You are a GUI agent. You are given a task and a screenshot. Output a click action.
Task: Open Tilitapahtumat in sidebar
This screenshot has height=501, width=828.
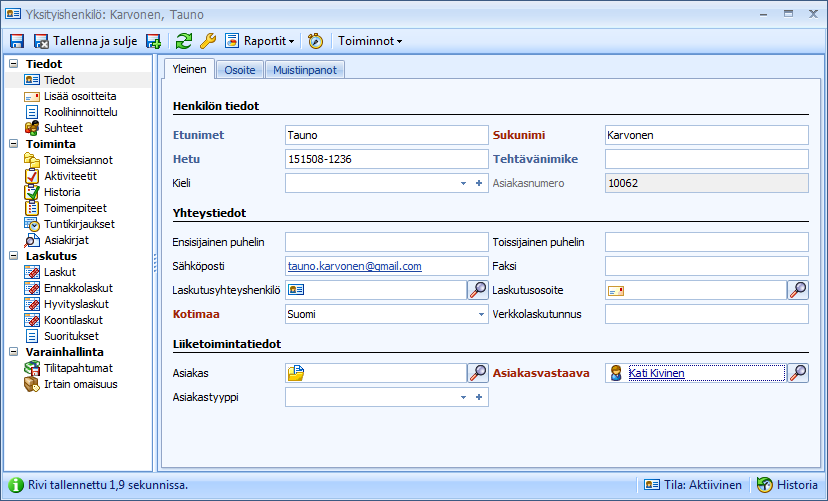tap(68, 368)
